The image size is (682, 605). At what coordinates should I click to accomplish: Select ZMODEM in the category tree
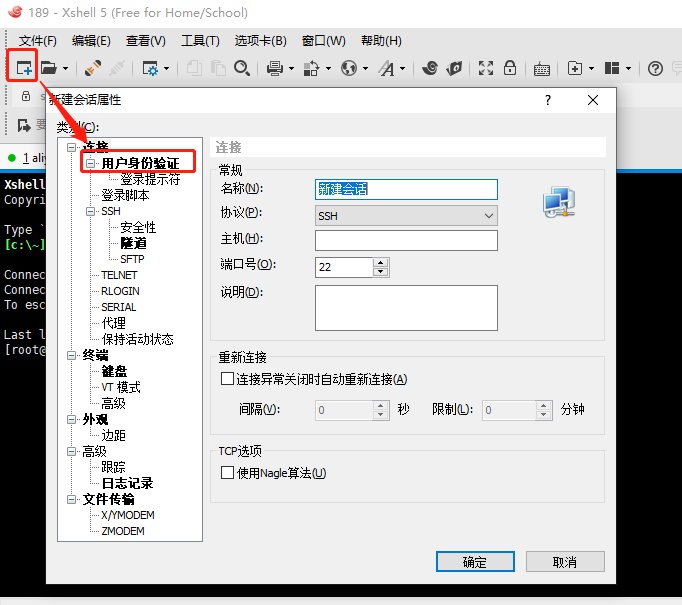tap(123, 531)
